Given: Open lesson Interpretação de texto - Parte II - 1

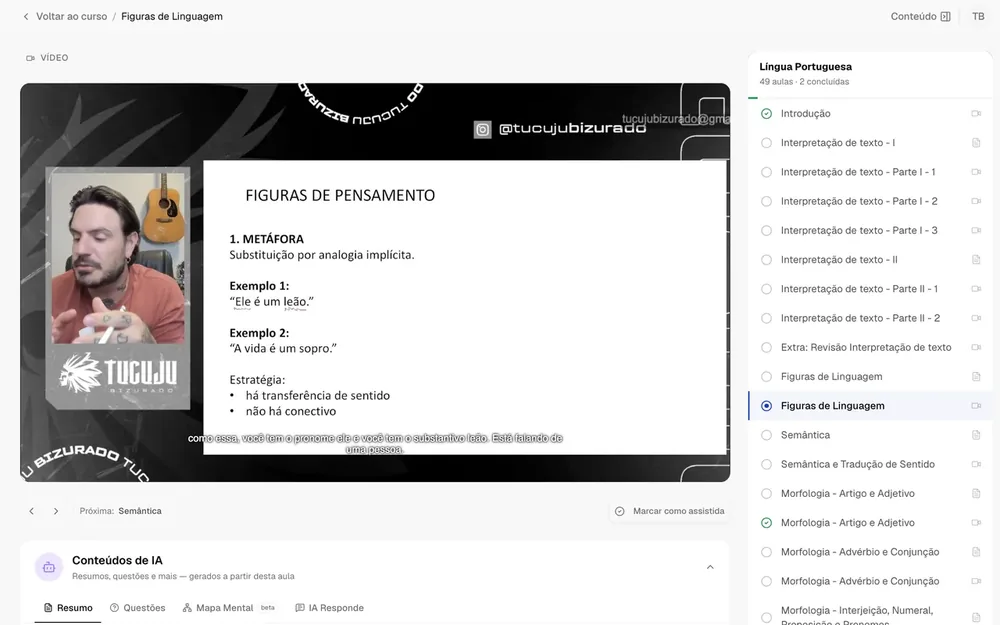Looking at the screenshot, I should [870, 289].
